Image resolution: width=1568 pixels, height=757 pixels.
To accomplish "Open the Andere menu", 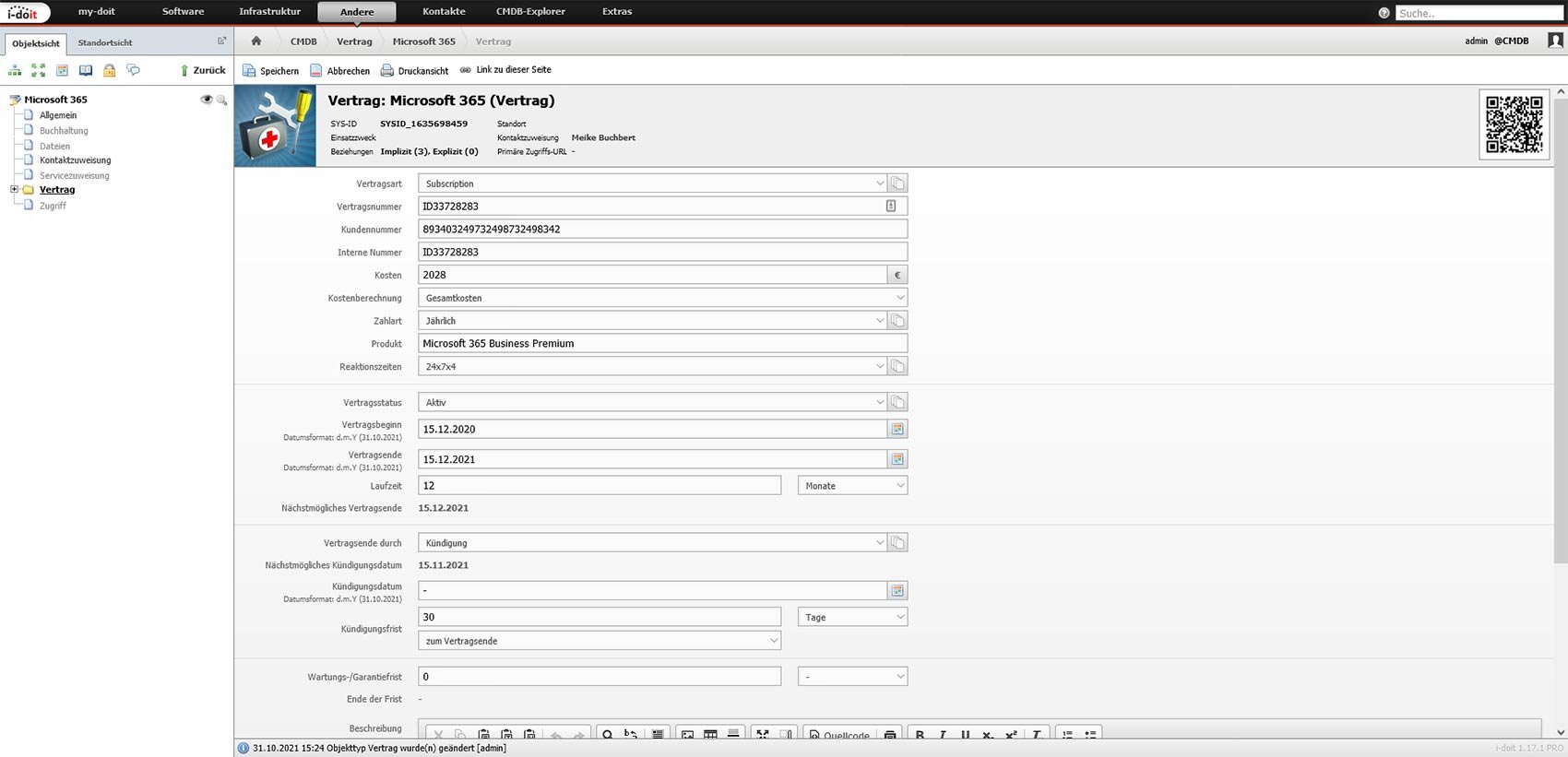I will click(357, 12).
